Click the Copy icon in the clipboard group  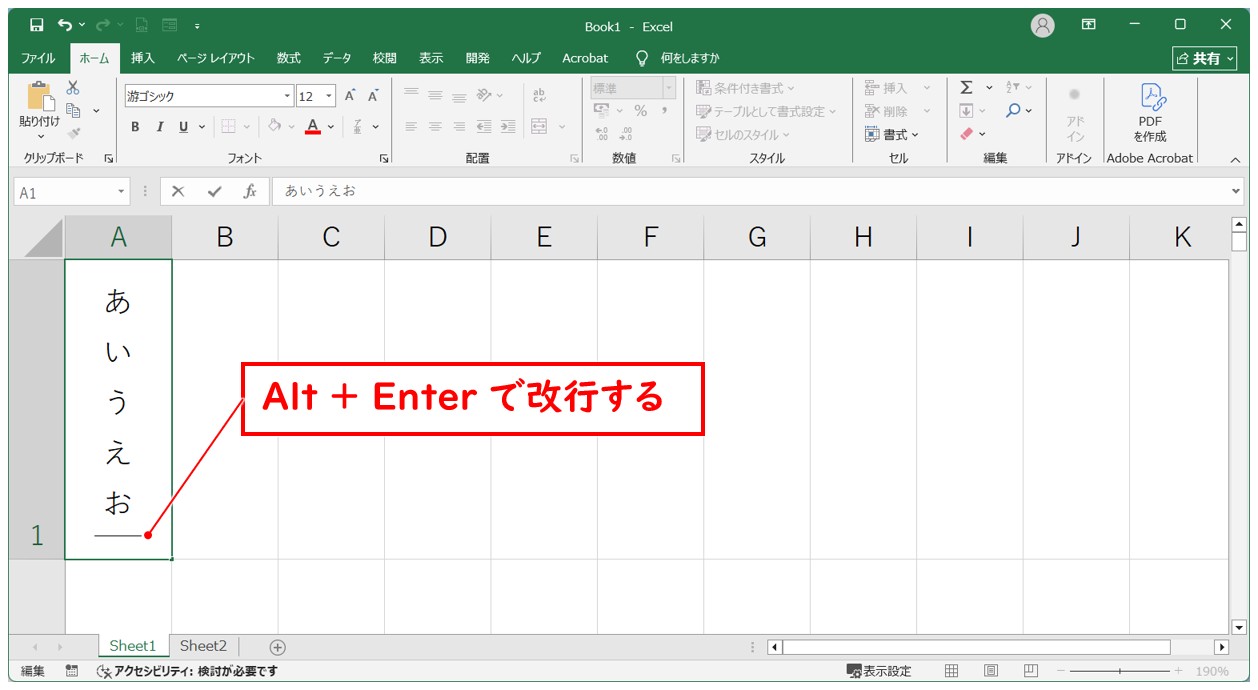pos(73,110)
